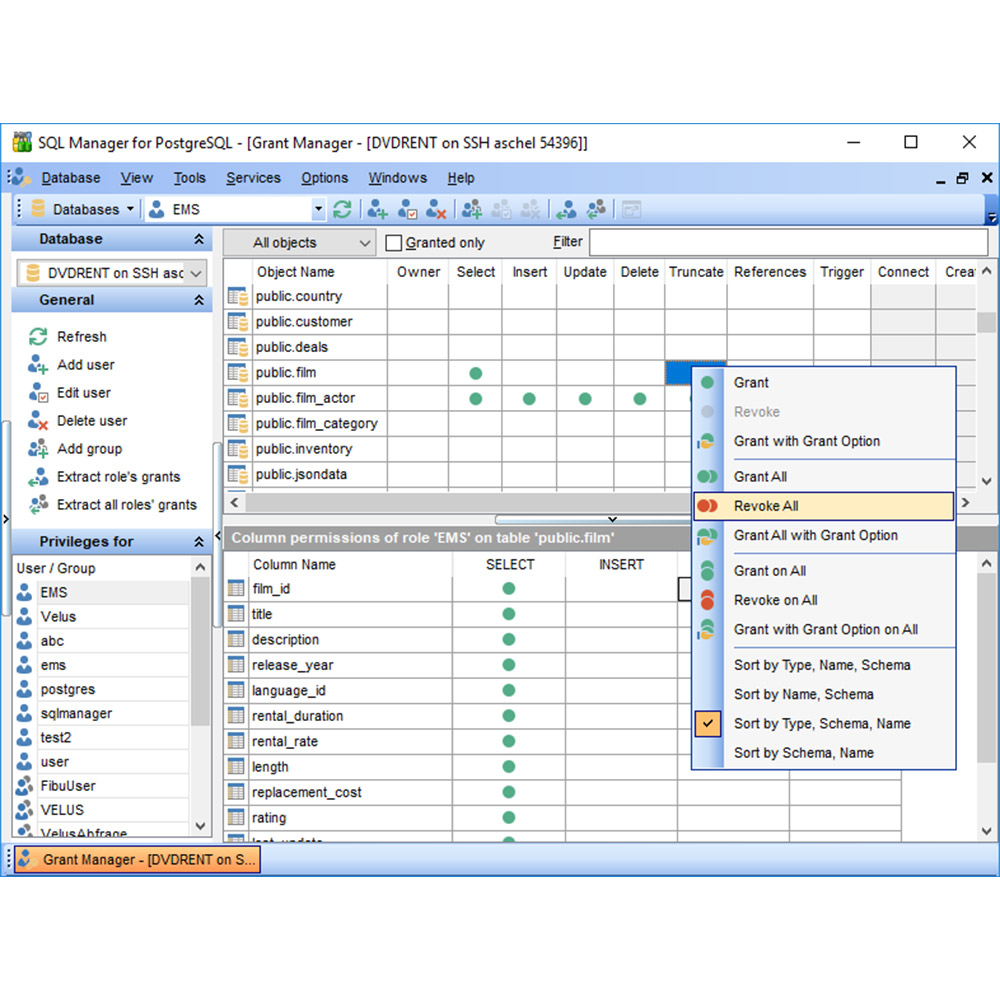The image size is (1000, 1000).
Task: Click the column permissions panel collapse arrow
Action: click(612, 519)
